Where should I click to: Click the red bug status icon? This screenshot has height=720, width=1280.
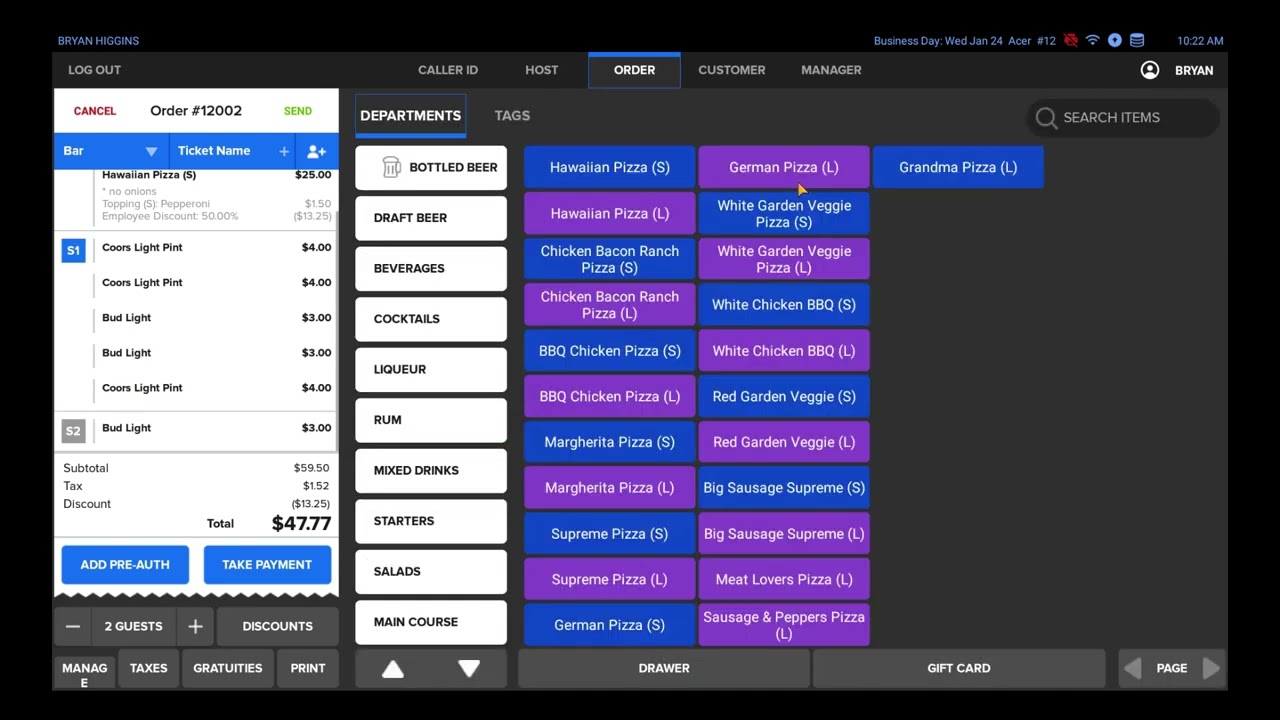click(1071, 41)
